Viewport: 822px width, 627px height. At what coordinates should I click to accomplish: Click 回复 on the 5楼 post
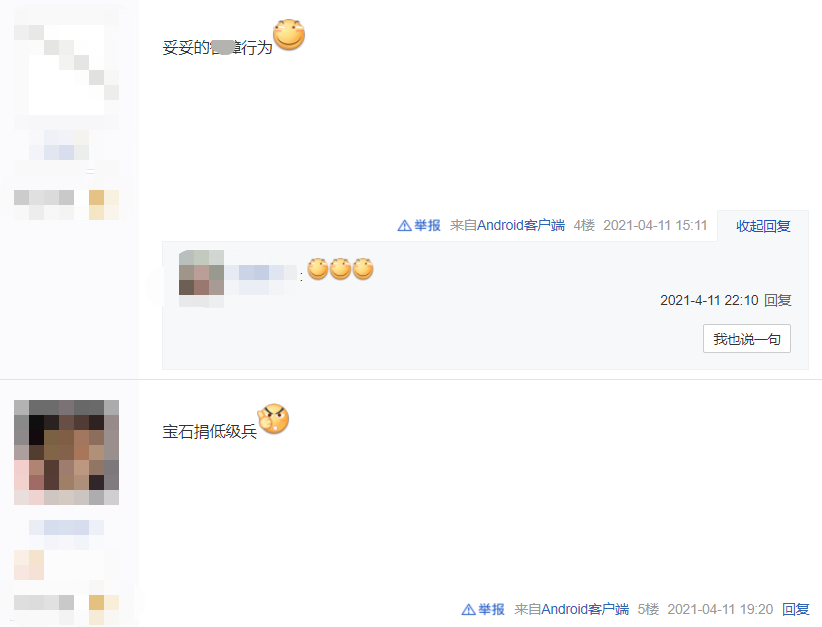[x=795, y=609]
